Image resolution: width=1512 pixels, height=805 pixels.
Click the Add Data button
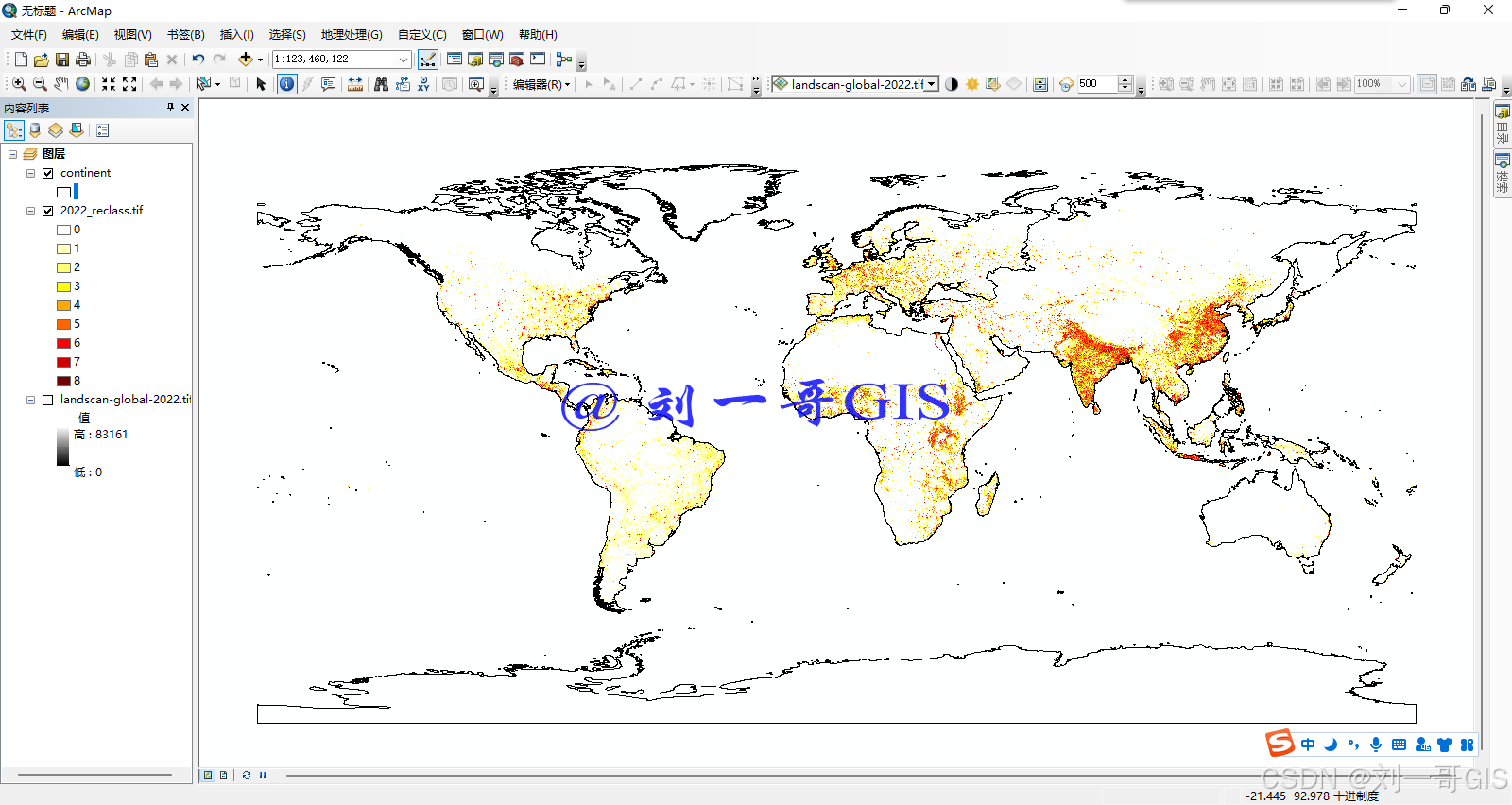point(246,60)
